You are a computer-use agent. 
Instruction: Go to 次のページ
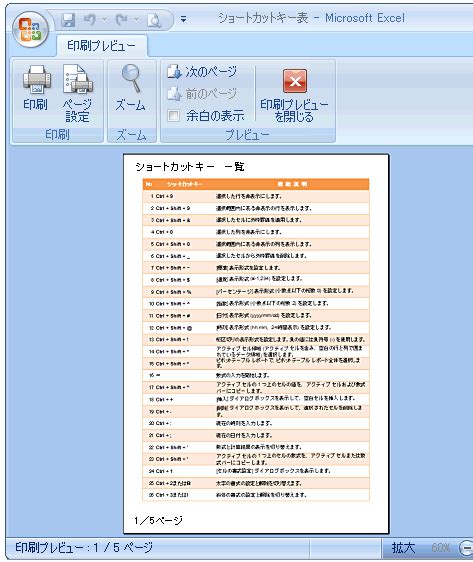[202, 72]
